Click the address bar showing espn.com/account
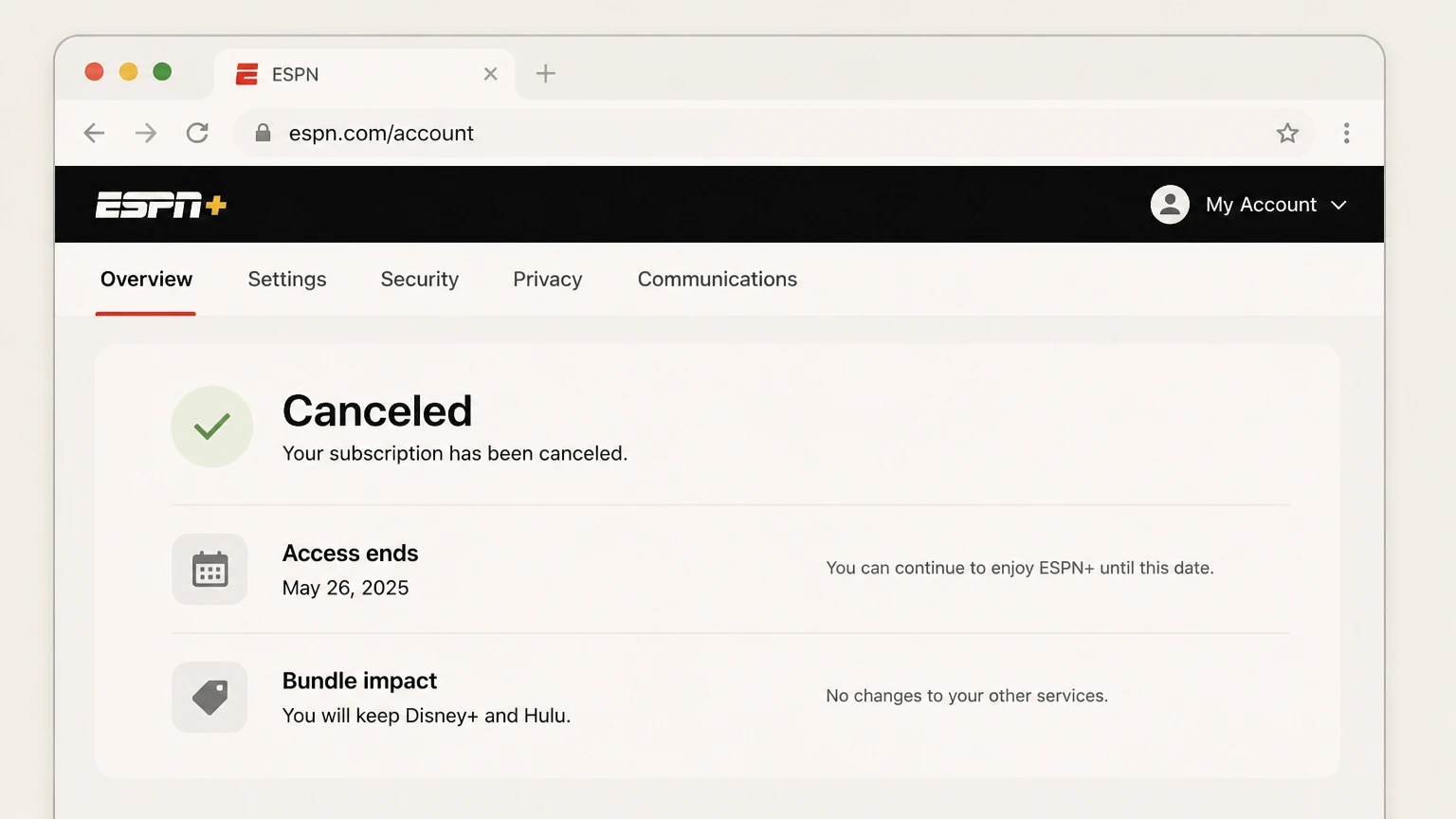Screen dimensions: 1456x819 [773, 133]
